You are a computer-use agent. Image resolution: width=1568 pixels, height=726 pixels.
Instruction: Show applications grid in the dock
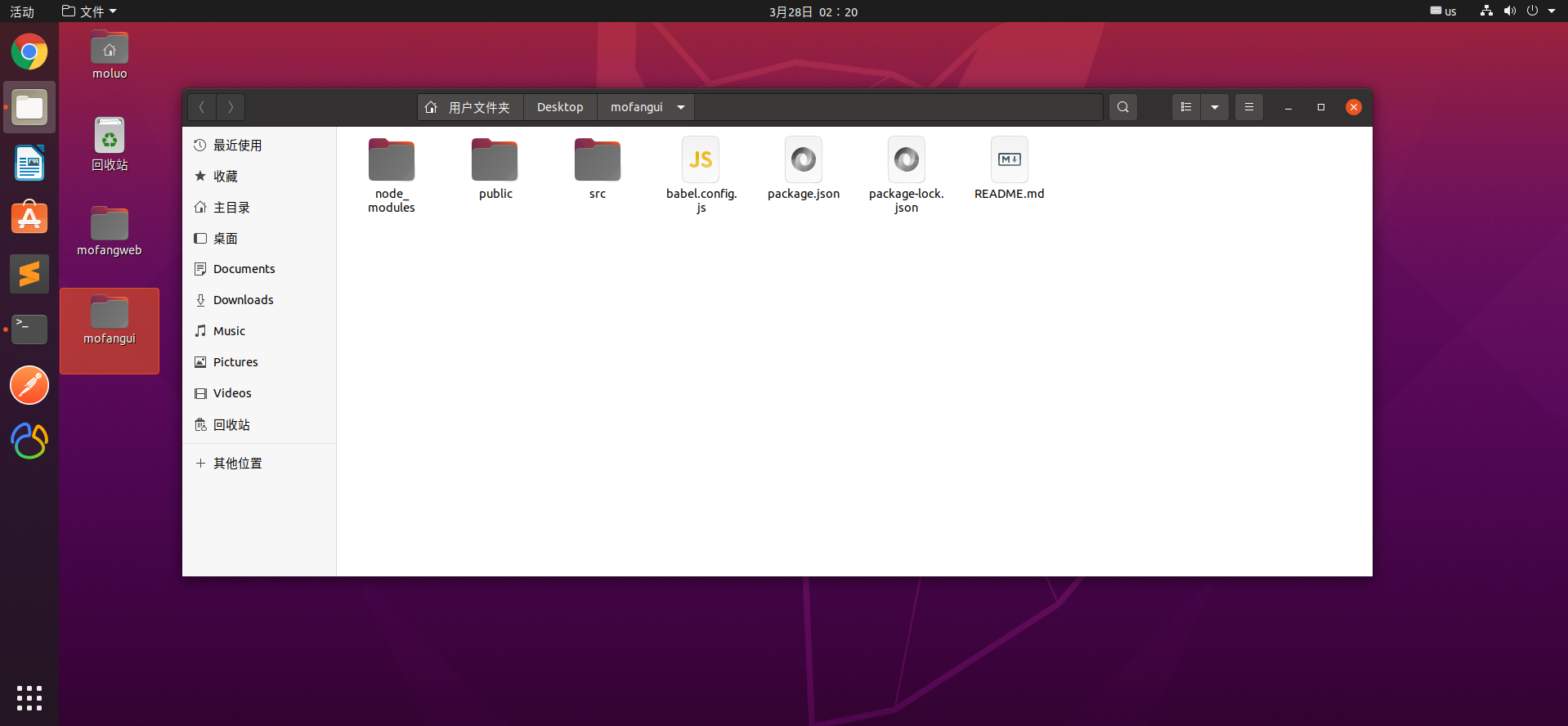click(29, 698)
